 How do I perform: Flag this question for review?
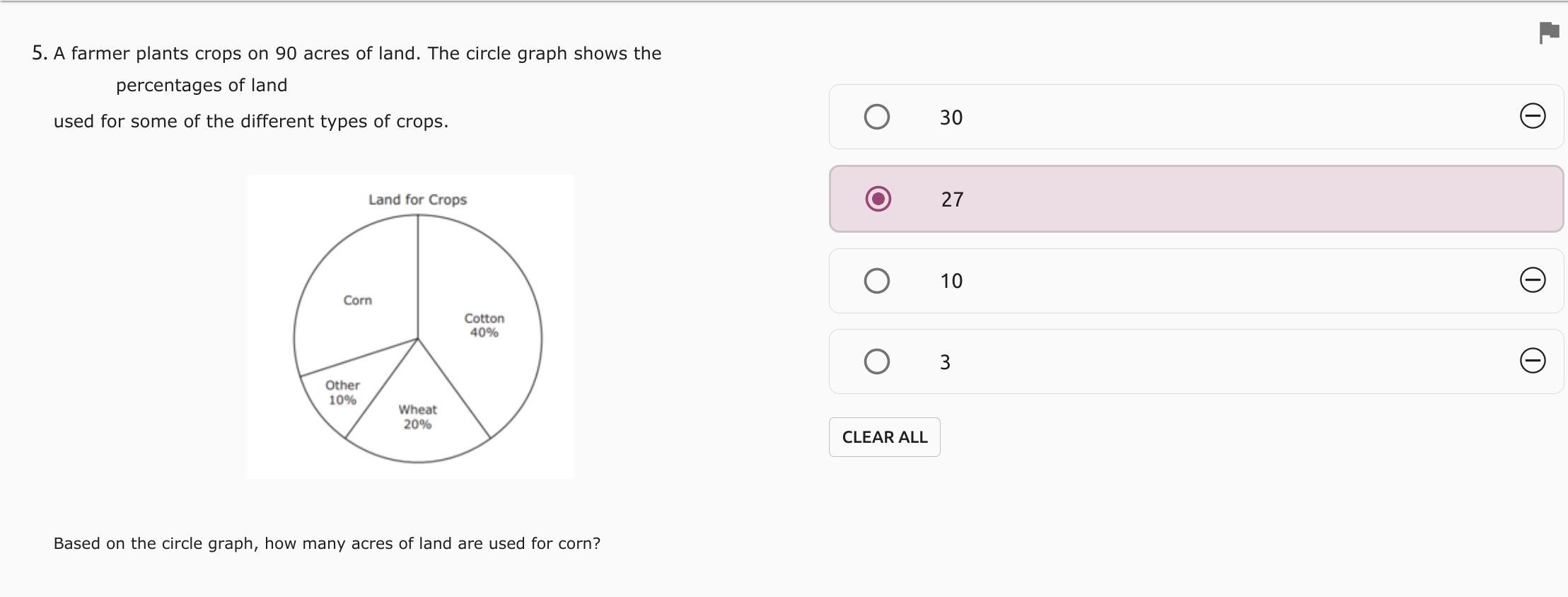pyautogui.click(x=1549, y=33)
